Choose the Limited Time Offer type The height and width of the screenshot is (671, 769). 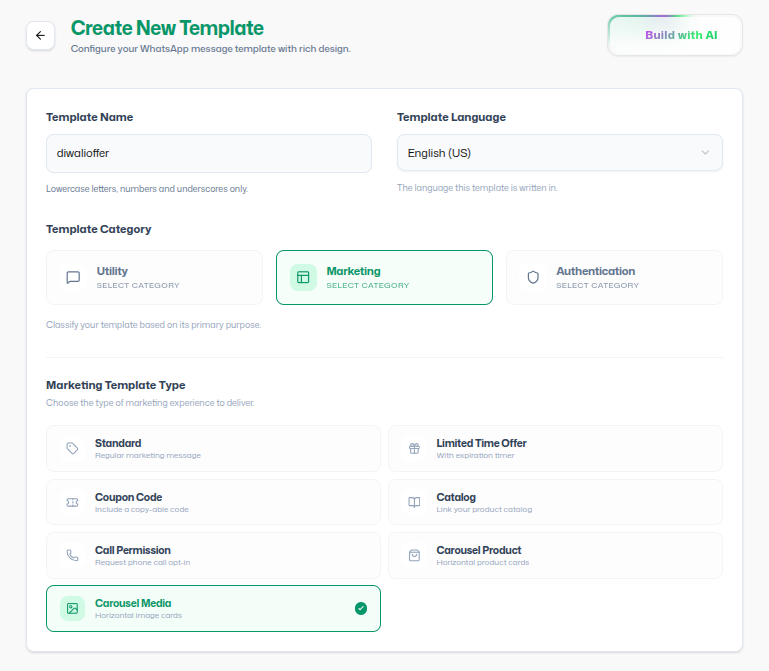[x=556, y=448]
